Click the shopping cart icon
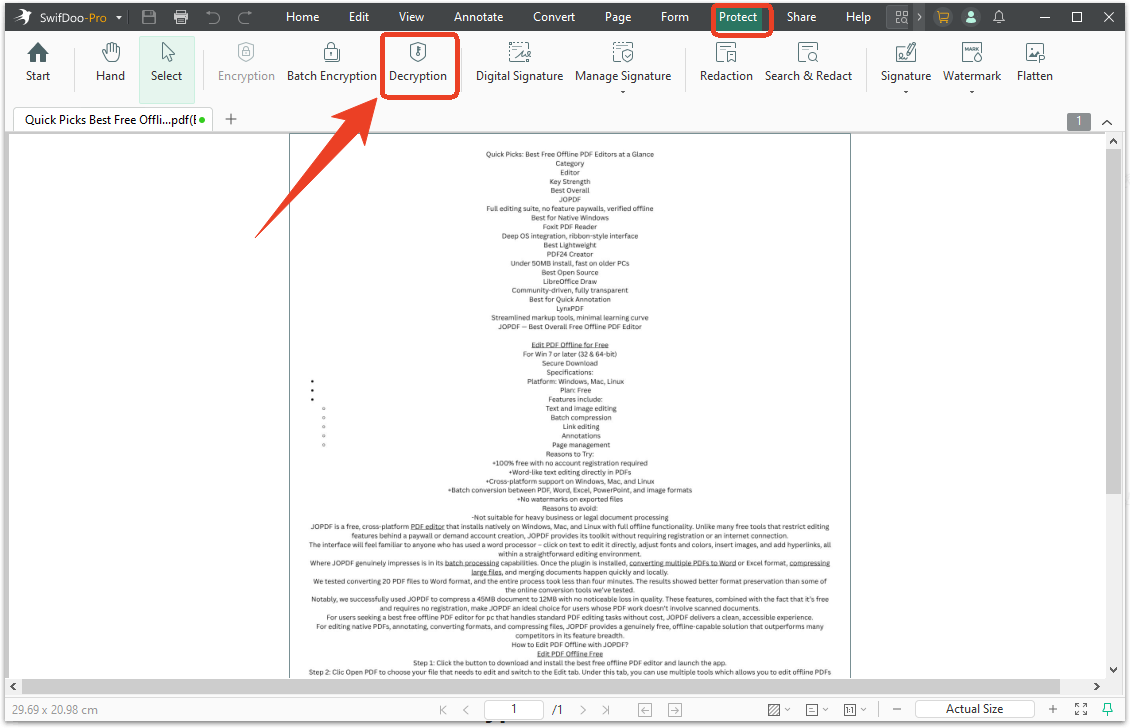1130x728 pixels. (x=942, y=17)
